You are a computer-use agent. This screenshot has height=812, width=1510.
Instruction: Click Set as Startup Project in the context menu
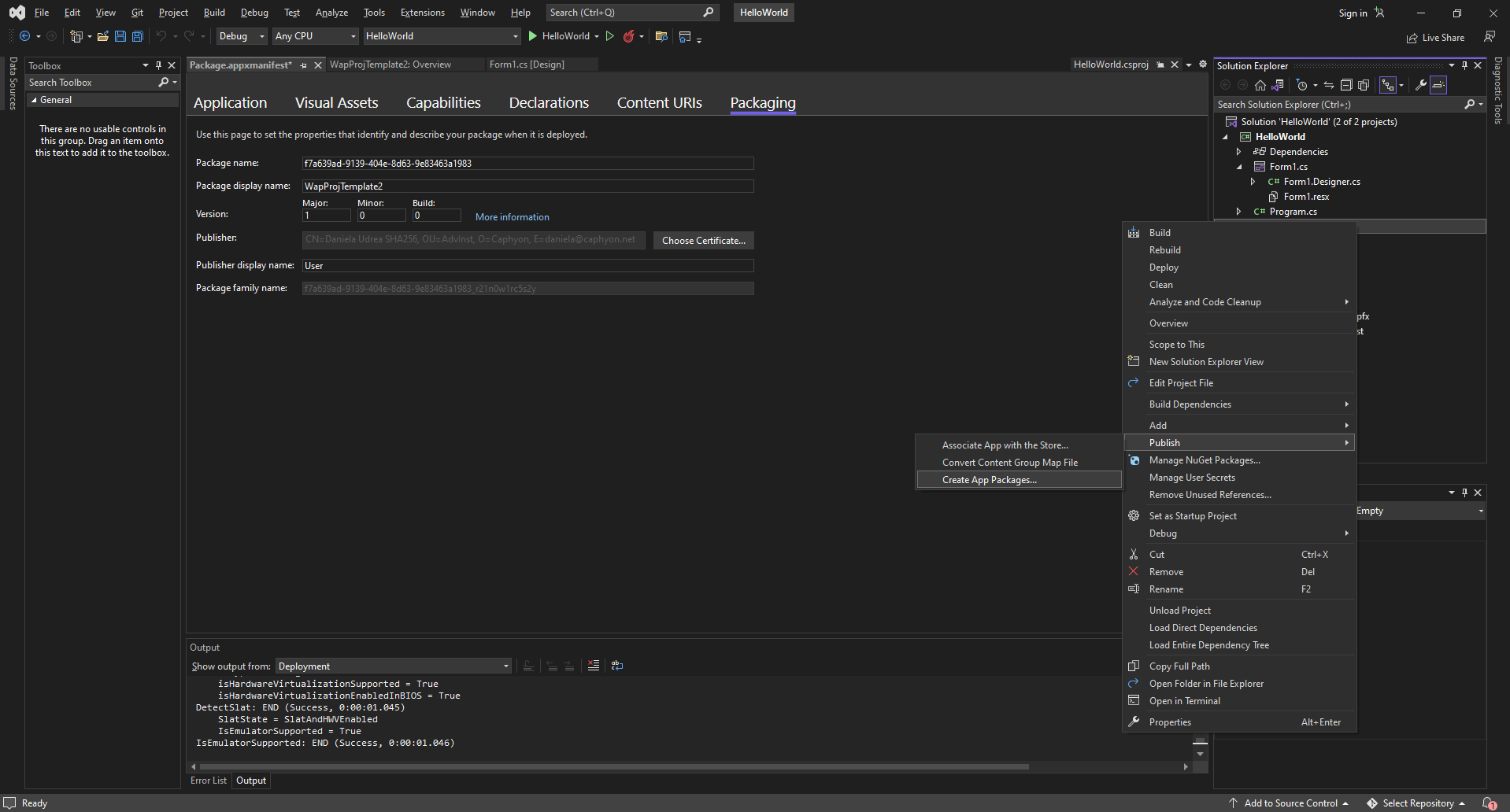(x=1239, y=516)
